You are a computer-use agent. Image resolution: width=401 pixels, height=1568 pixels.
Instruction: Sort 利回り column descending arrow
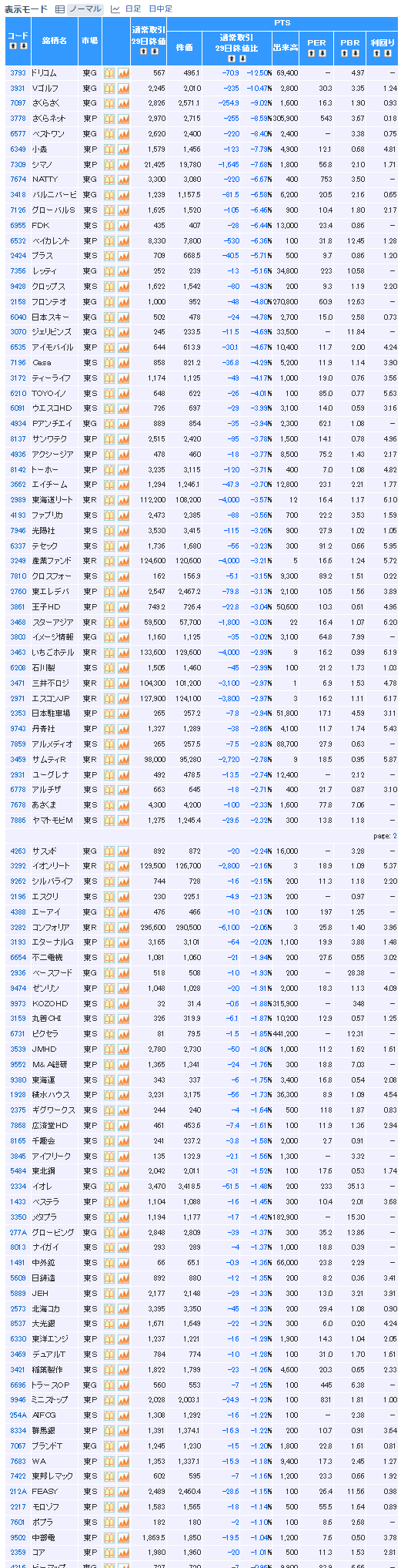(x=389, y=53)
